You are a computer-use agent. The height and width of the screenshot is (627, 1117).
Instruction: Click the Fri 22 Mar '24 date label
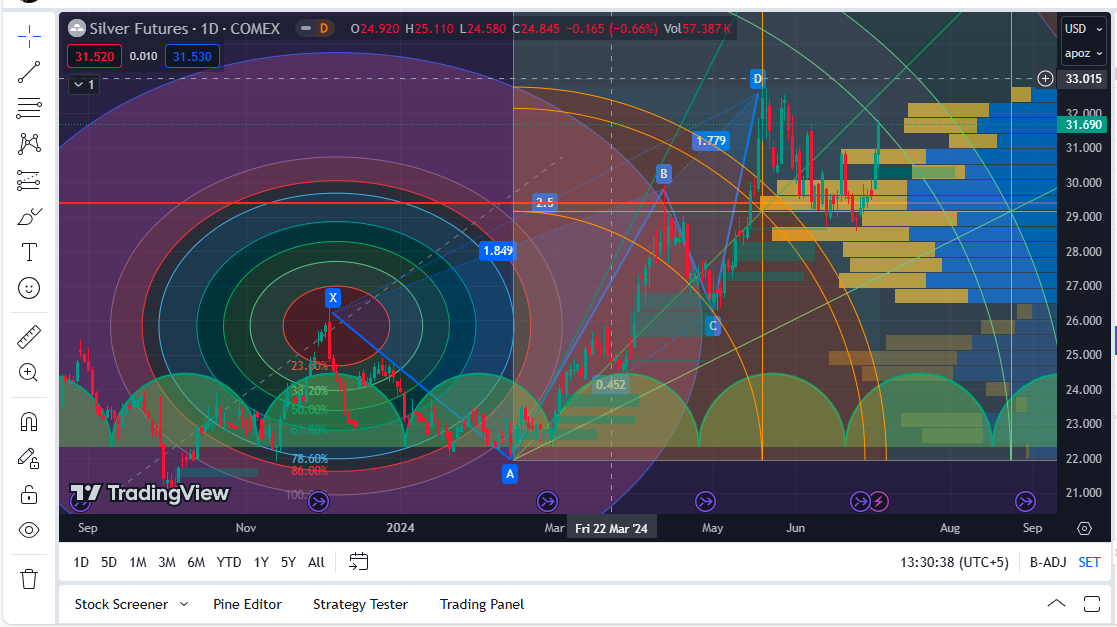(611, 528)
